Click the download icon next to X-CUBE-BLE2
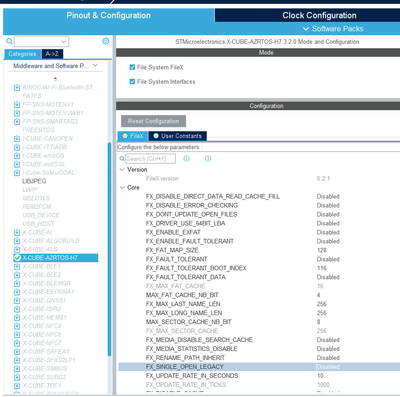400x397 pixels. (x=17, y=275)
